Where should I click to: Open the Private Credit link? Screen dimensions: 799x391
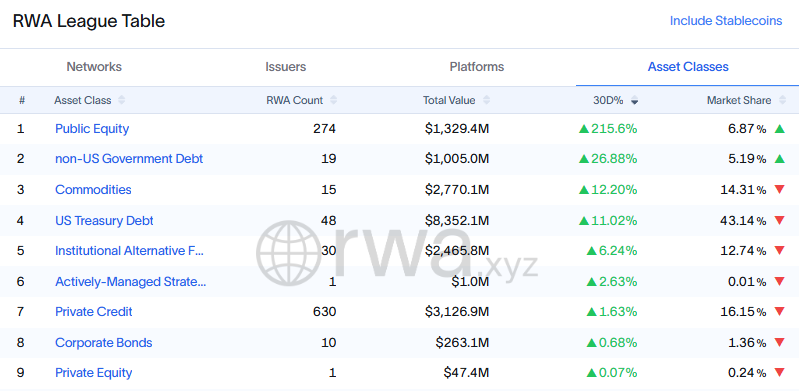click(94, 311)
